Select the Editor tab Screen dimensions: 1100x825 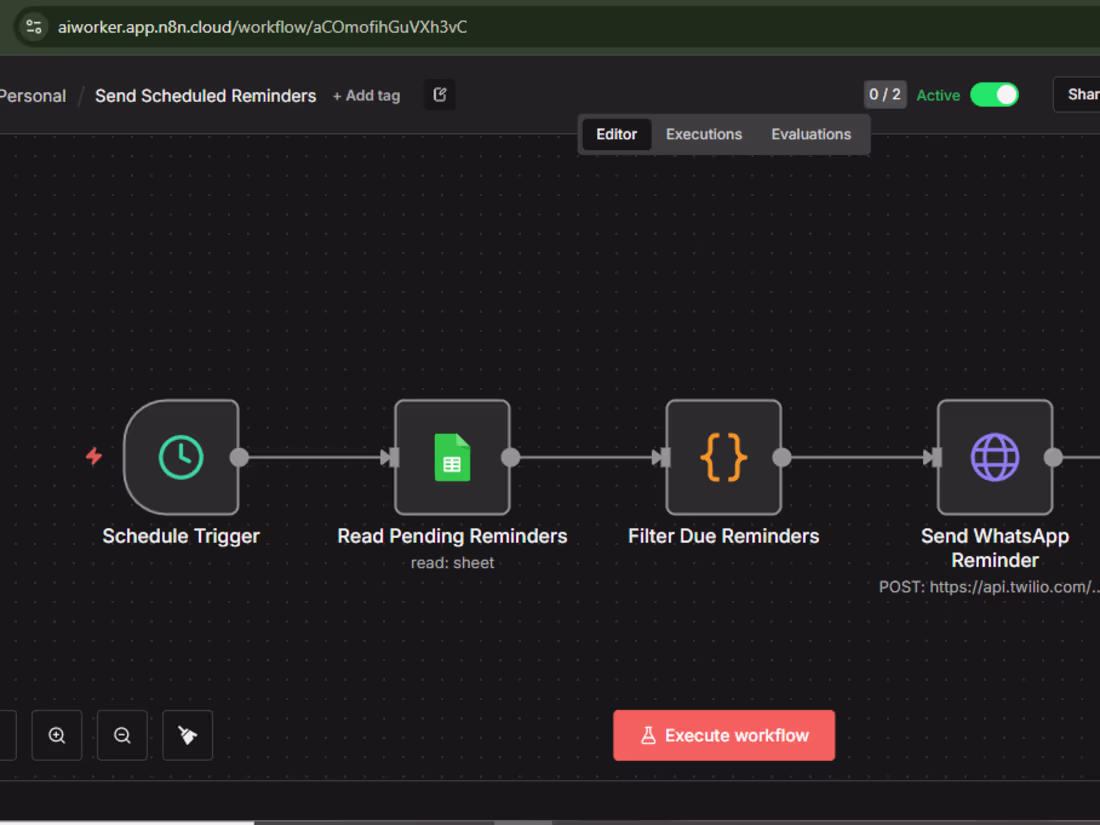[x=616, y=133]
